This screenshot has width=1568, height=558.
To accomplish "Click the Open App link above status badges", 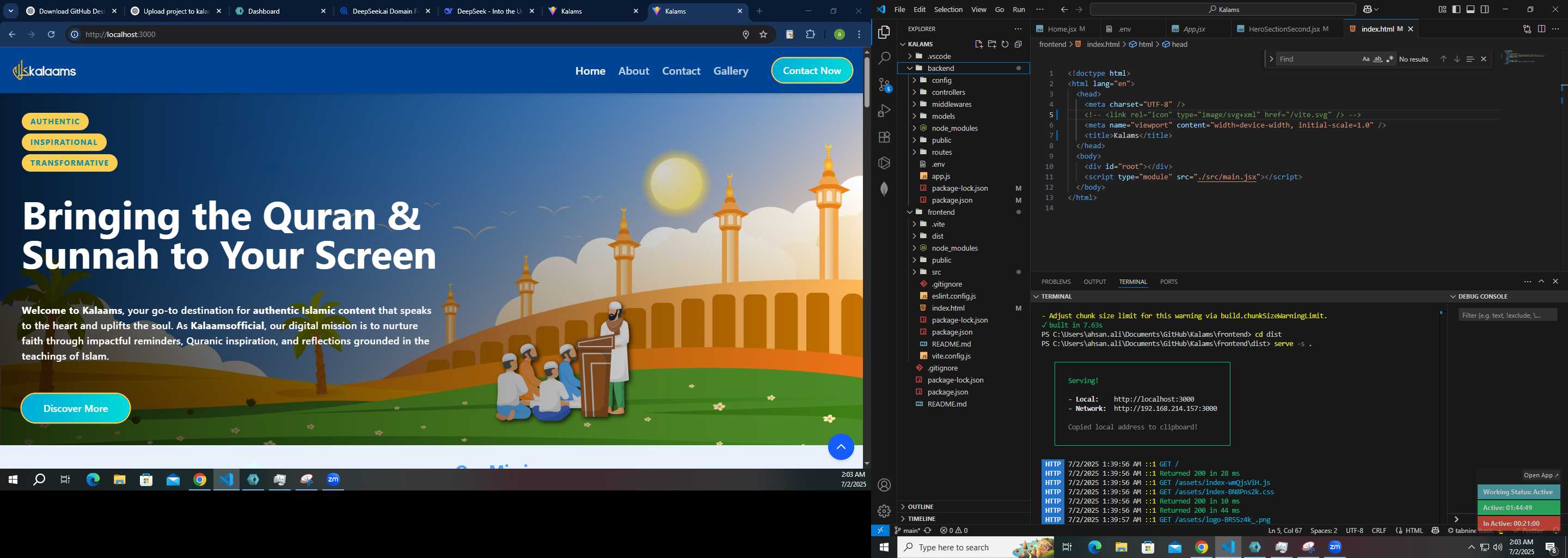I will click(x=1541, y=475).
